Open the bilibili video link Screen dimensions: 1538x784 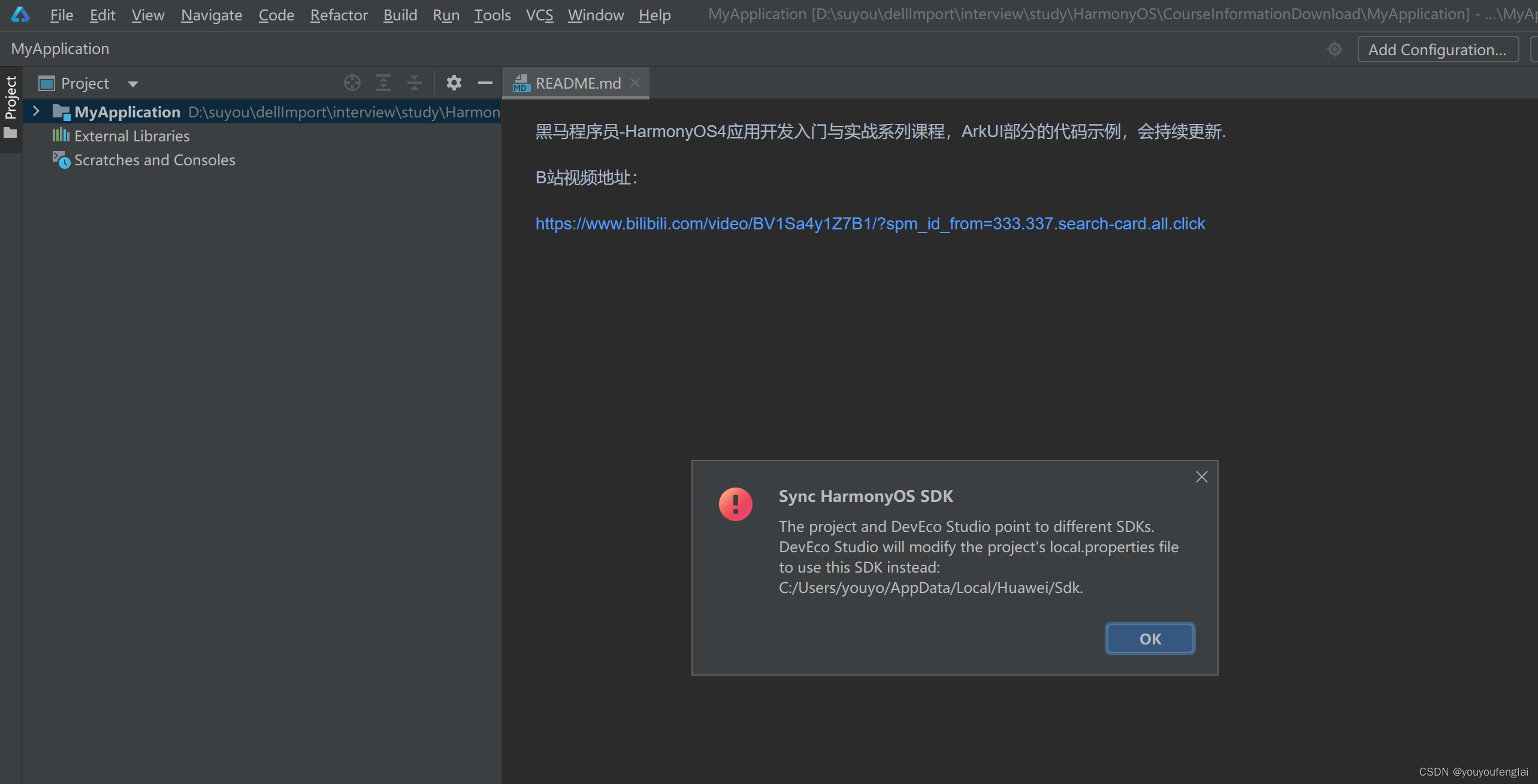[870, 223]
